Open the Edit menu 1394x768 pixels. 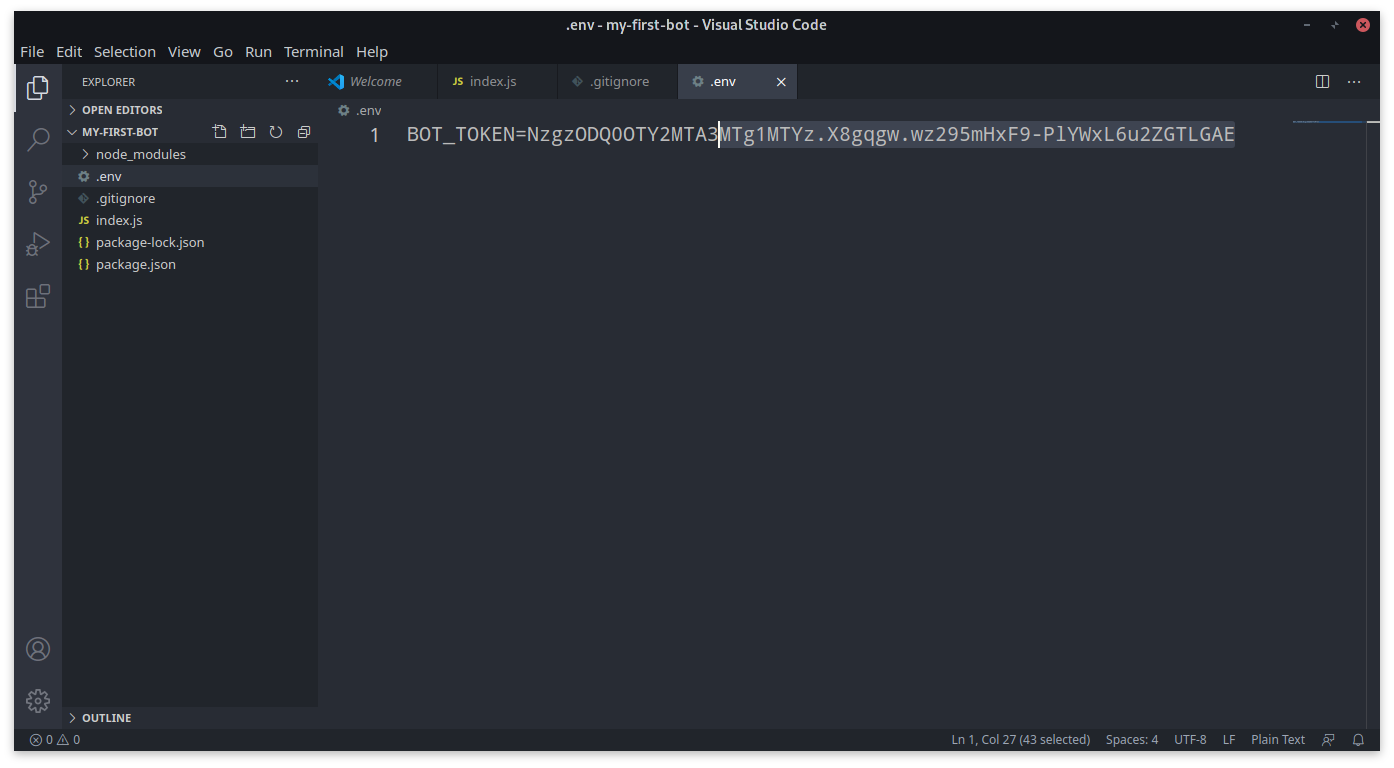click(x=69, y=52)
